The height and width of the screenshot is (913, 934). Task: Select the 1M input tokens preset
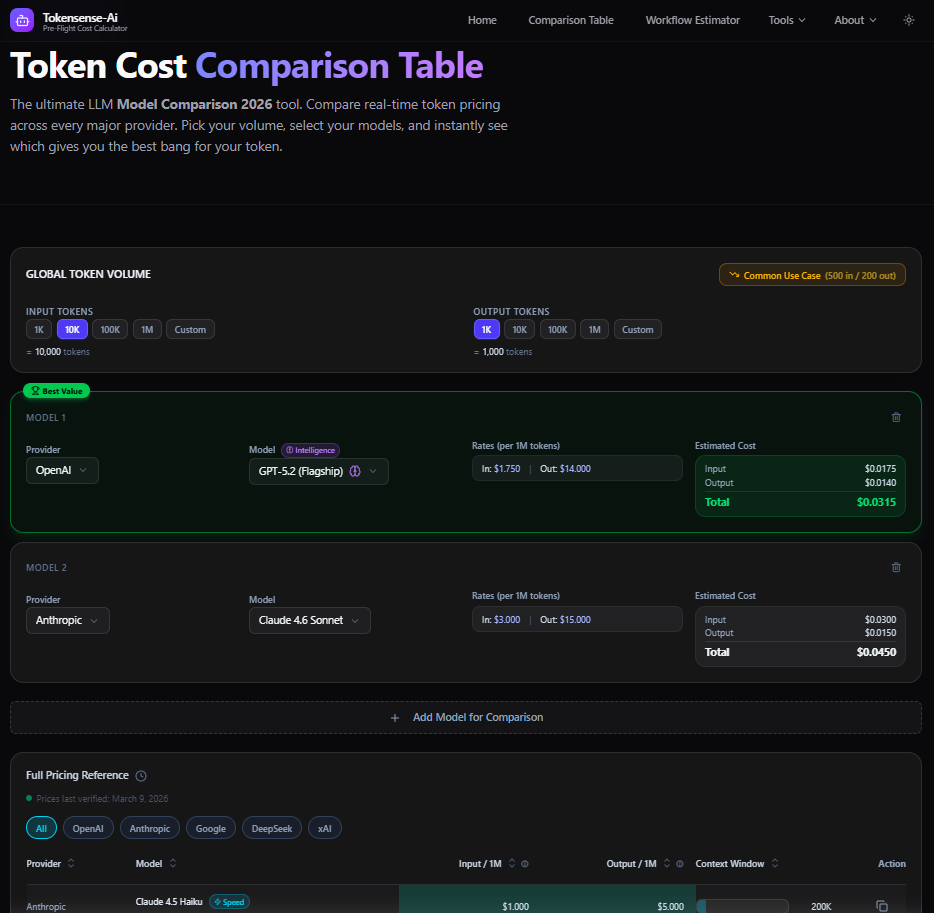(147, 329)
